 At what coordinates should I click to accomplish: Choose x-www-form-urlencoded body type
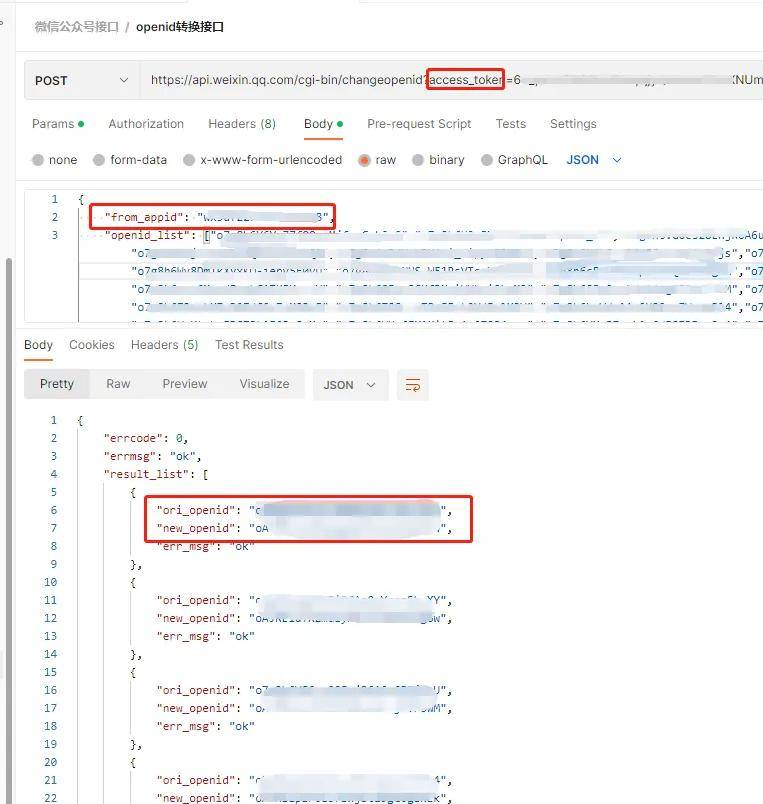[x=189, y=160]
